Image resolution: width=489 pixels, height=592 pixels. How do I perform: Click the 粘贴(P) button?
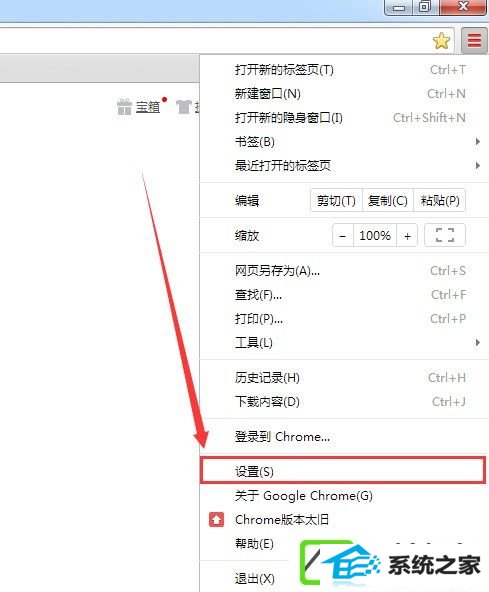point(440,200)
